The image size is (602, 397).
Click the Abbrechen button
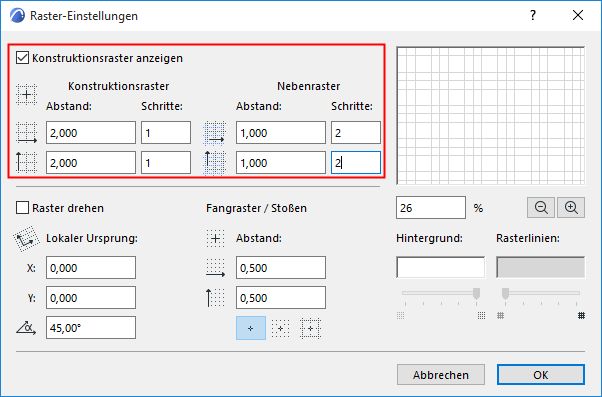441,375
